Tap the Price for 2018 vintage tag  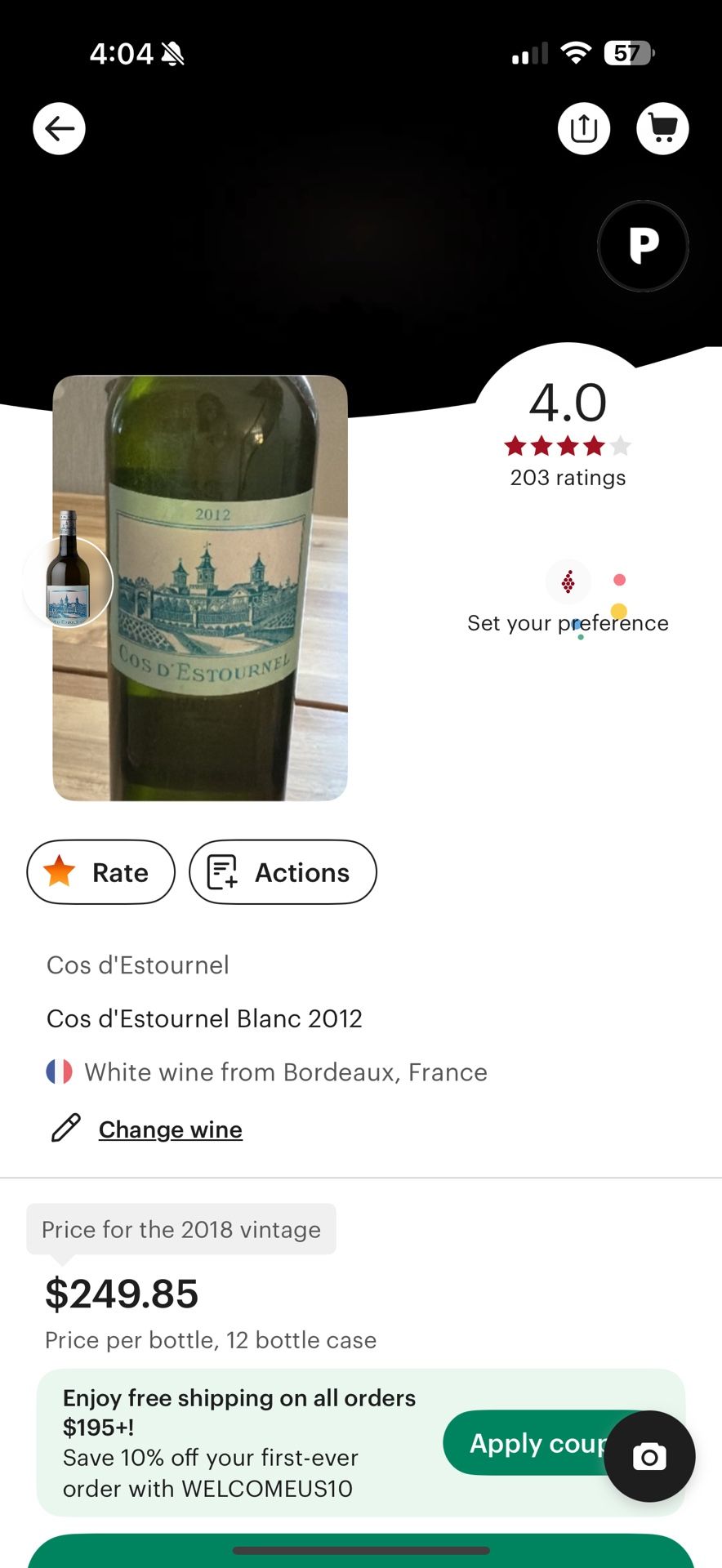[x=180, y=1229]
